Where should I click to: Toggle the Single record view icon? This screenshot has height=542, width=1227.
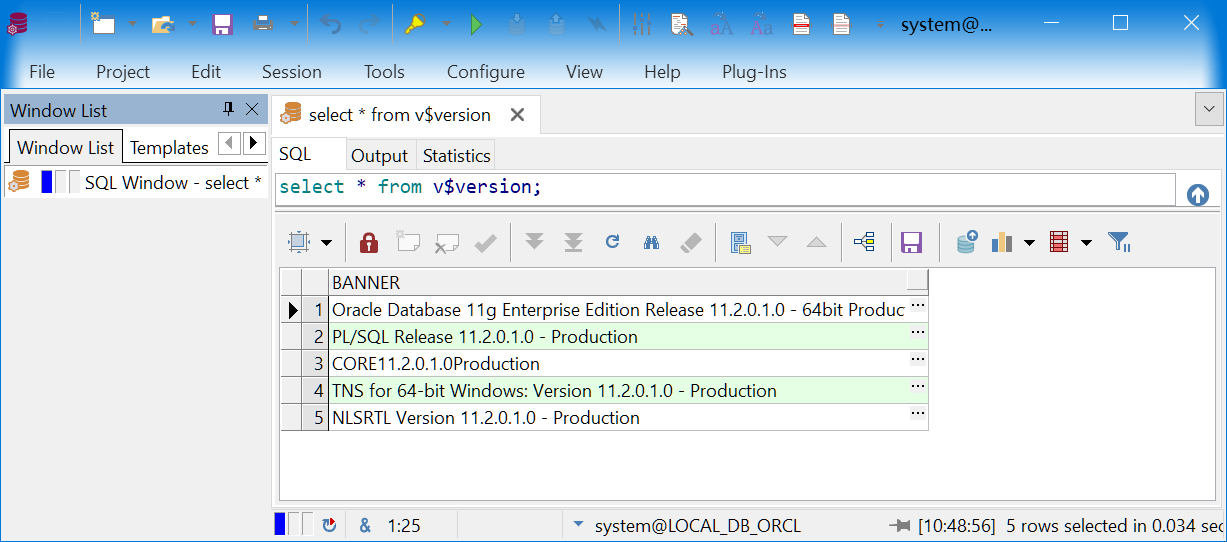740,242
